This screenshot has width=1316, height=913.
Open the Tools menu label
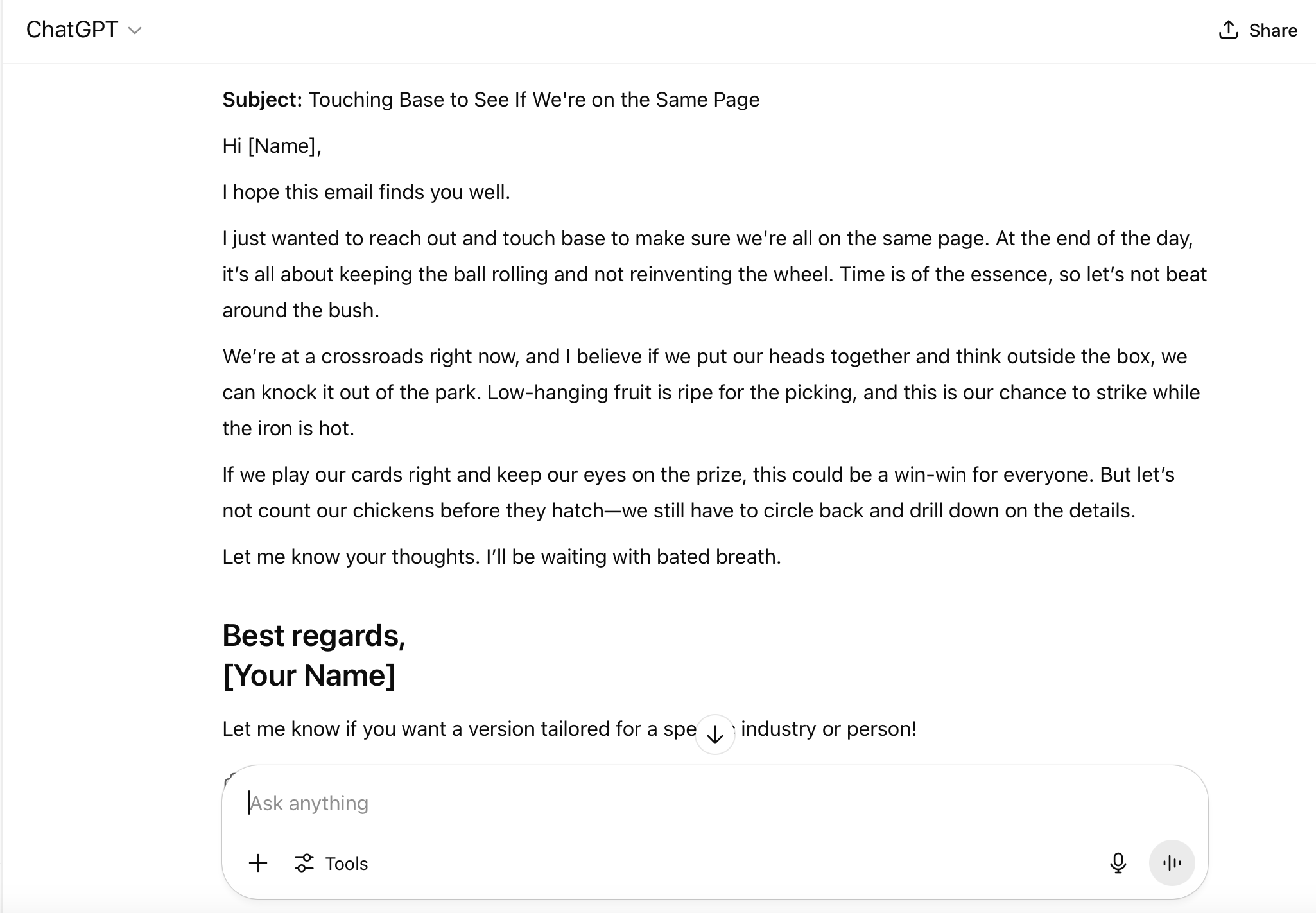pyautogui.click(x=347, y=864)
